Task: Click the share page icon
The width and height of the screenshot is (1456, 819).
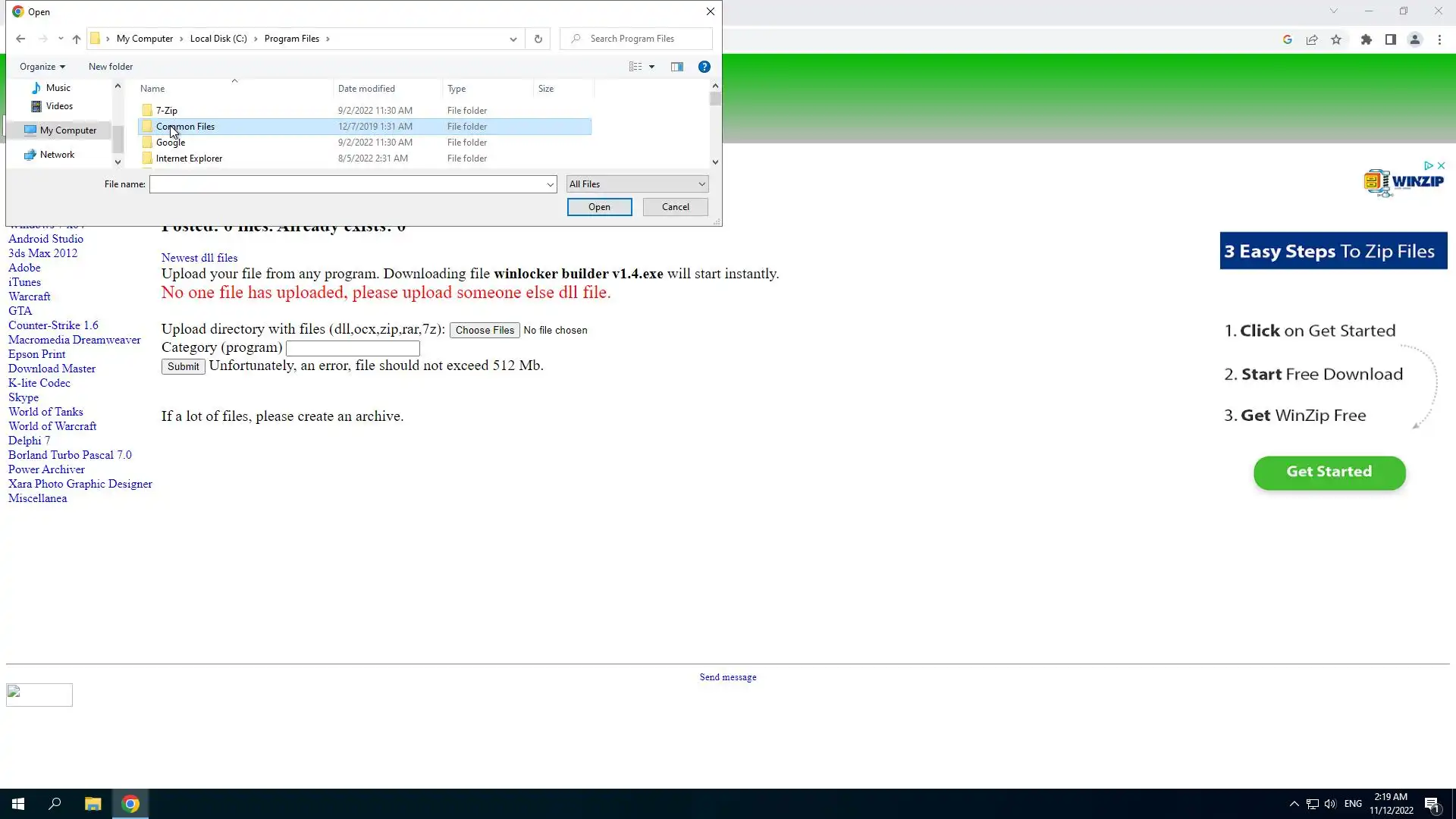Action: click(x=1312, y=40)
